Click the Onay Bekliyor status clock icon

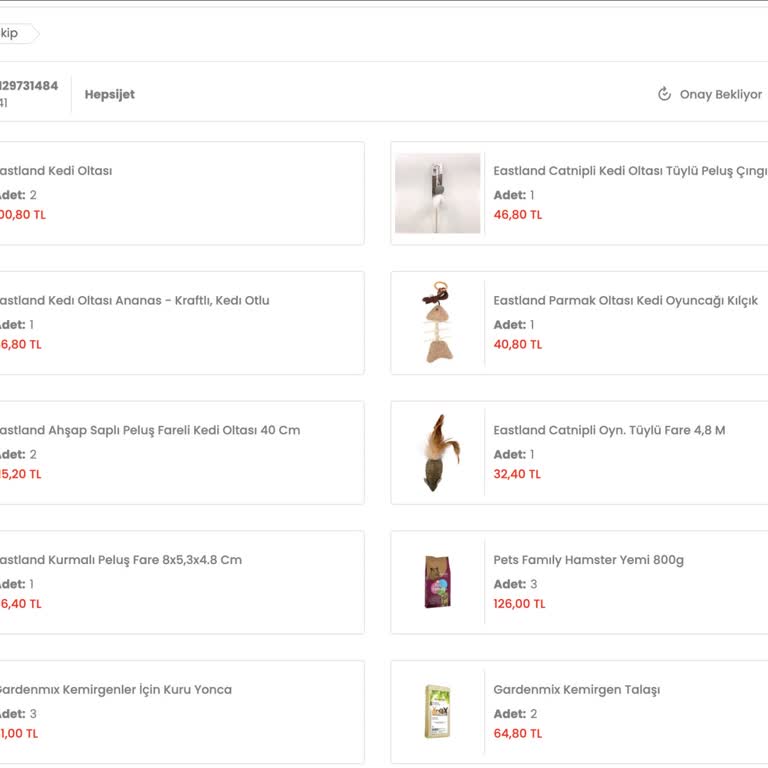point(664,94)
